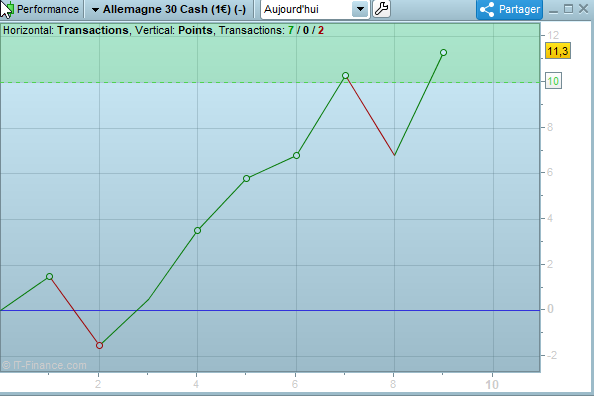
Task: Click the Performance tab label
Action: [x=48, y=9]
